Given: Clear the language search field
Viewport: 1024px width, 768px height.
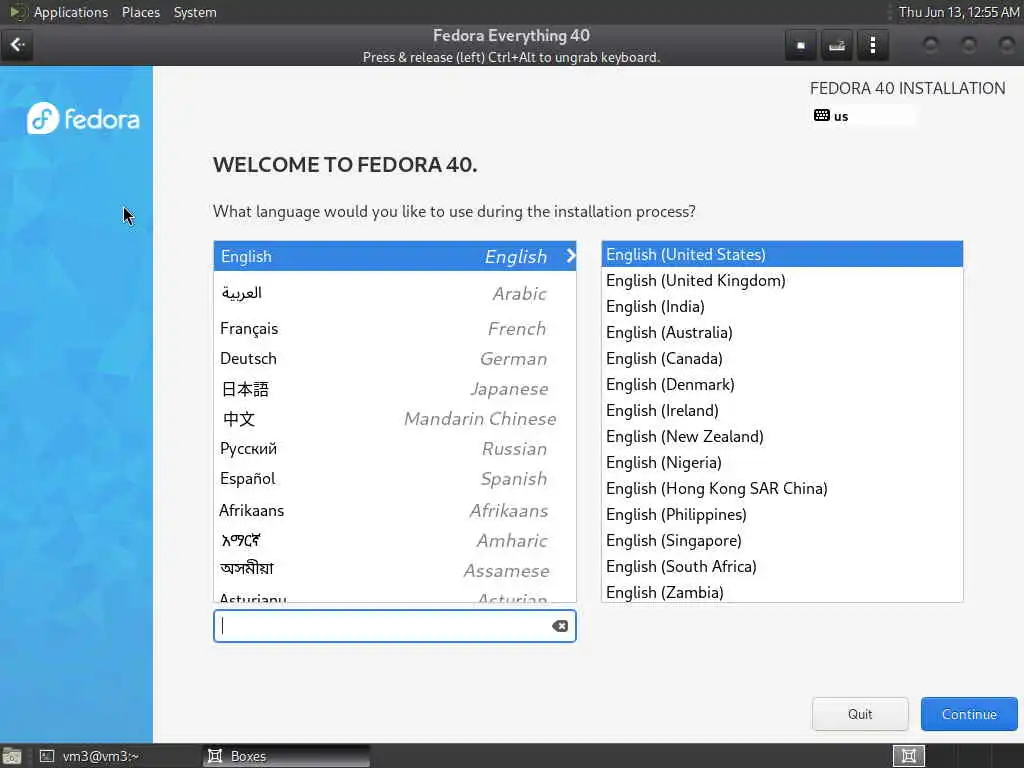Looking at the screenshot, I should click(560, 626).
